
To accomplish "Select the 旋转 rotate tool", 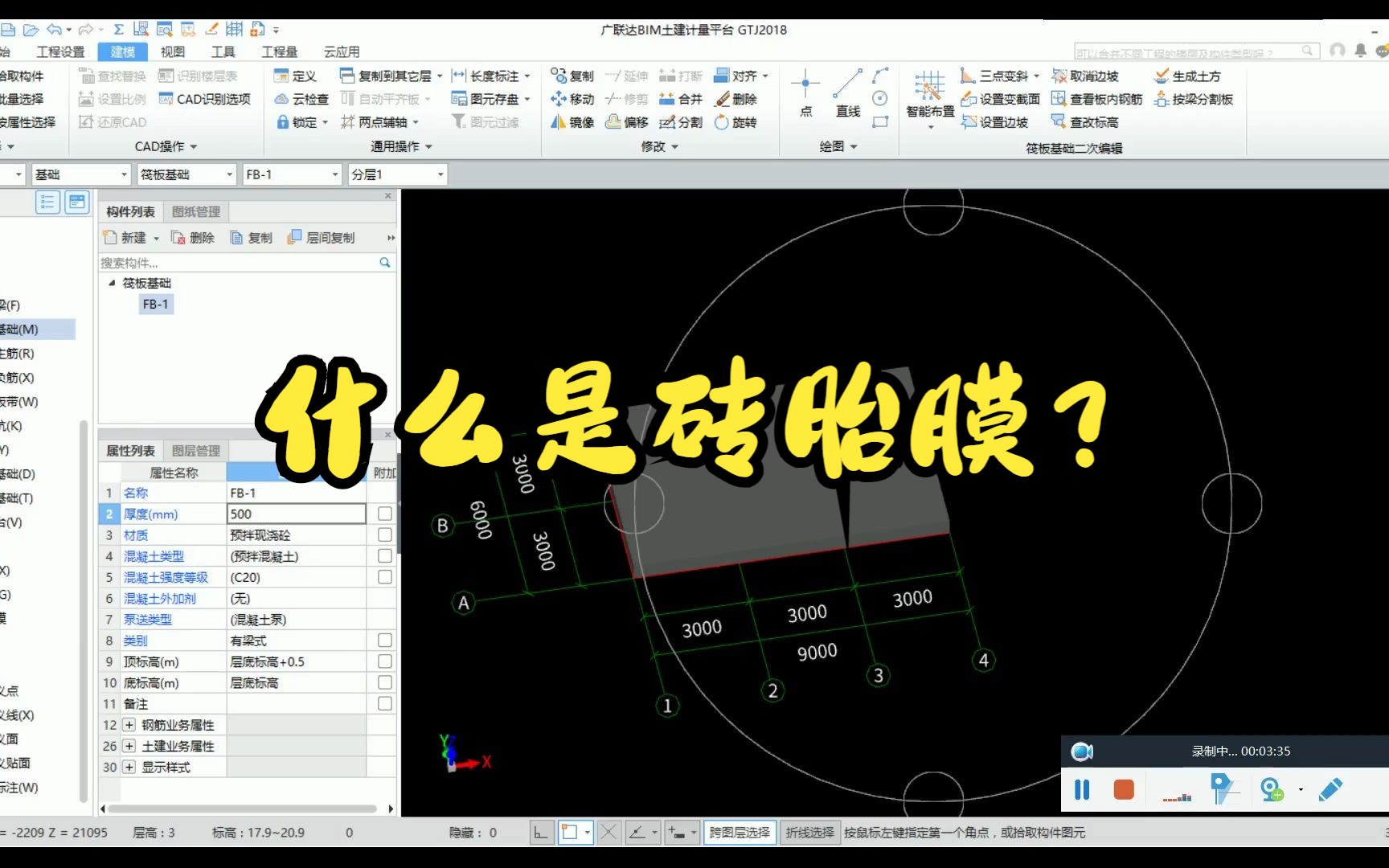I will [x=735, y=122].
